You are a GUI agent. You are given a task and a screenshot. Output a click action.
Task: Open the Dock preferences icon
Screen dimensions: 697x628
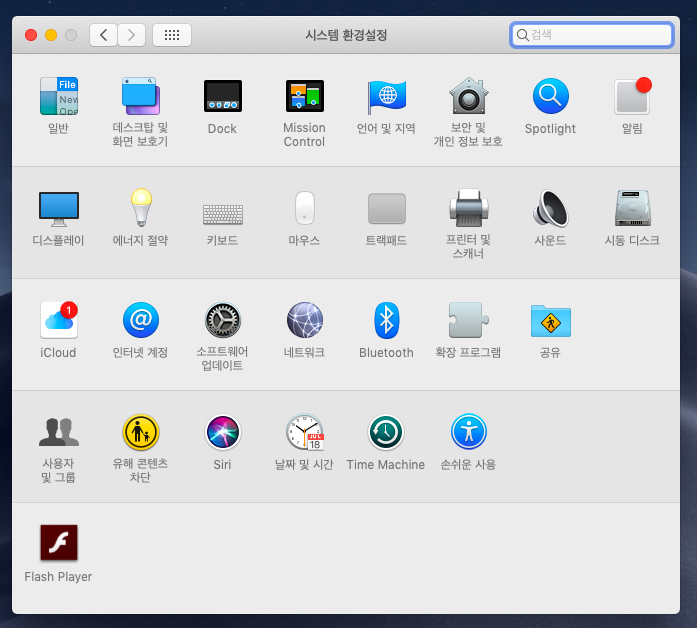(x=223, y=96)
